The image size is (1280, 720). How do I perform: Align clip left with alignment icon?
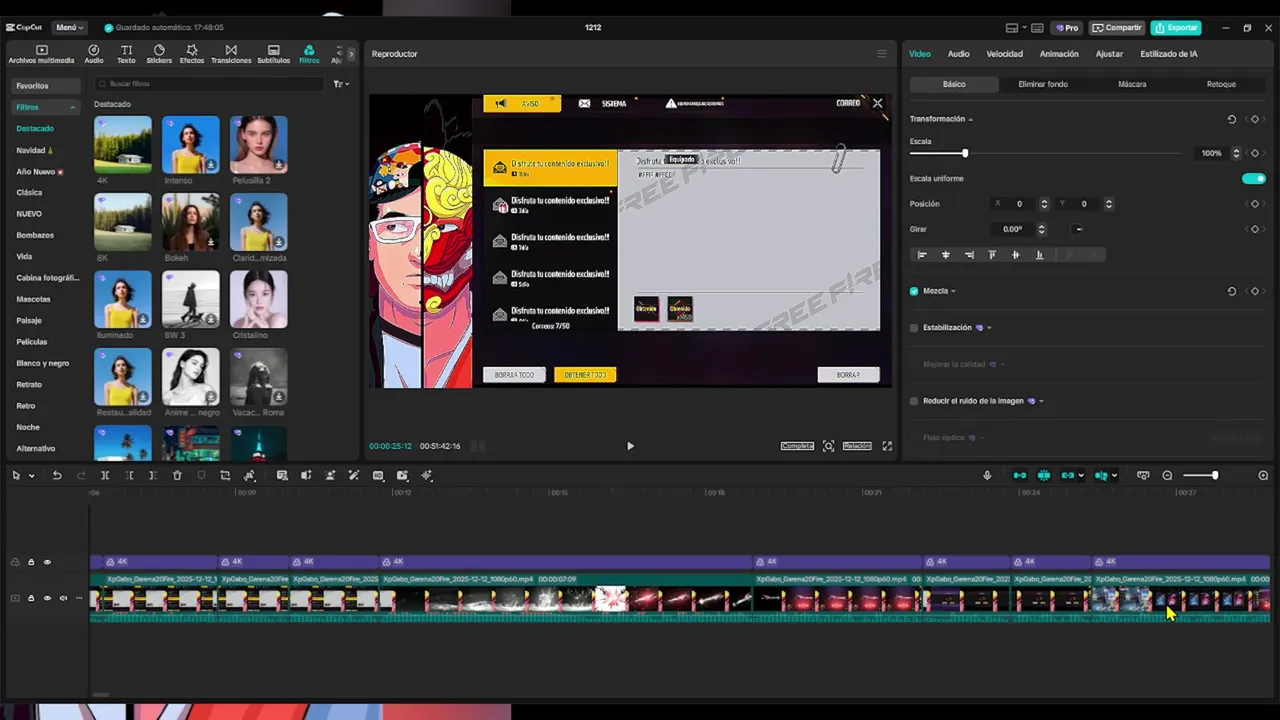tap(922, 255)
